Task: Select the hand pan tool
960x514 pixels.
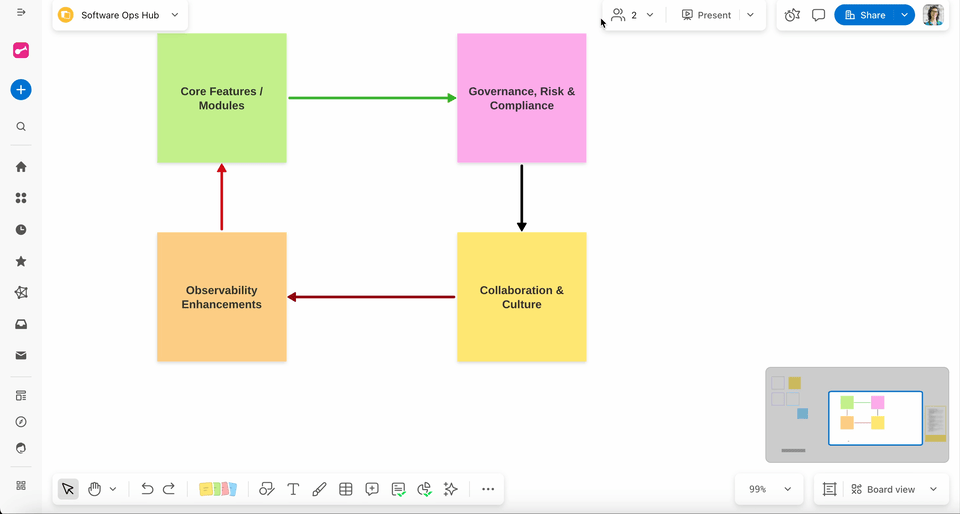Action: pos(94,489)
